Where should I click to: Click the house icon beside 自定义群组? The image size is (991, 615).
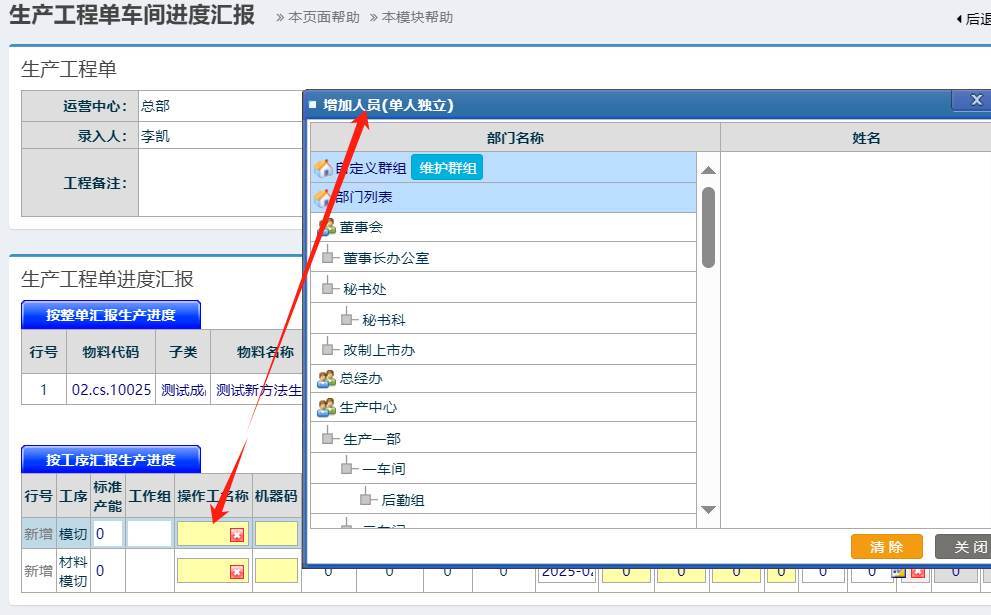pyautogui.click(x=323, y=168)
